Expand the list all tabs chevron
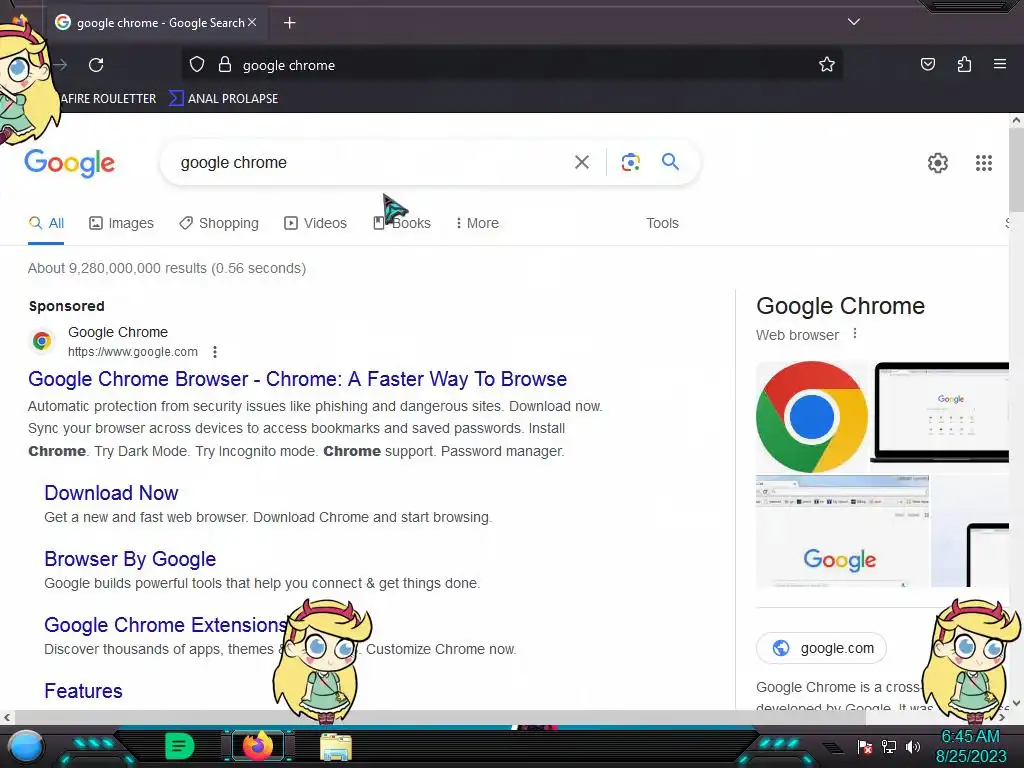Image resolution: width=1024 pixels, height=768 pixels. click(854, 22)
